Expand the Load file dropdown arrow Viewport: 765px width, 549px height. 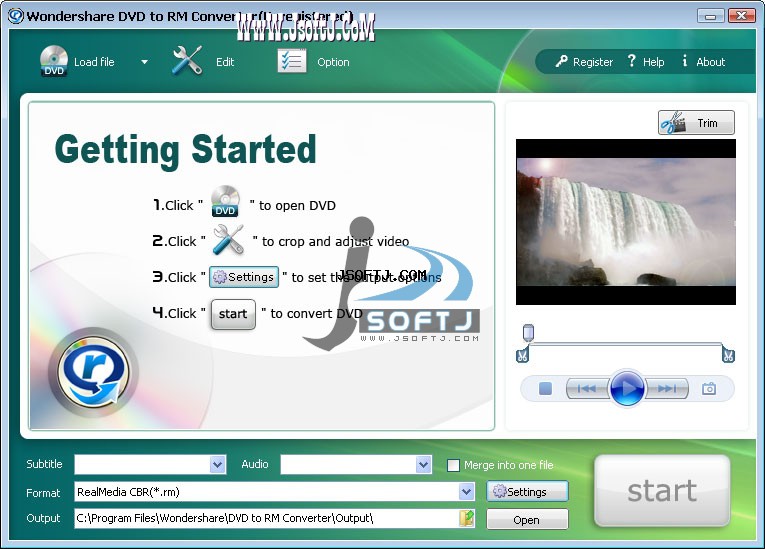coord(144,62)
